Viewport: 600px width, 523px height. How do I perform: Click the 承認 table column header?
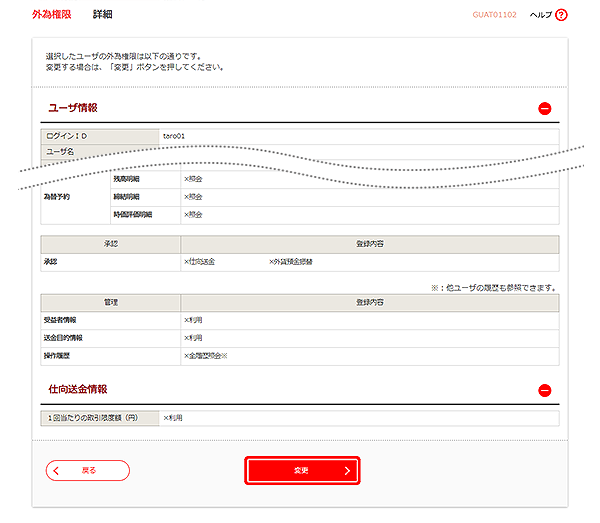[x=111, y=244]
